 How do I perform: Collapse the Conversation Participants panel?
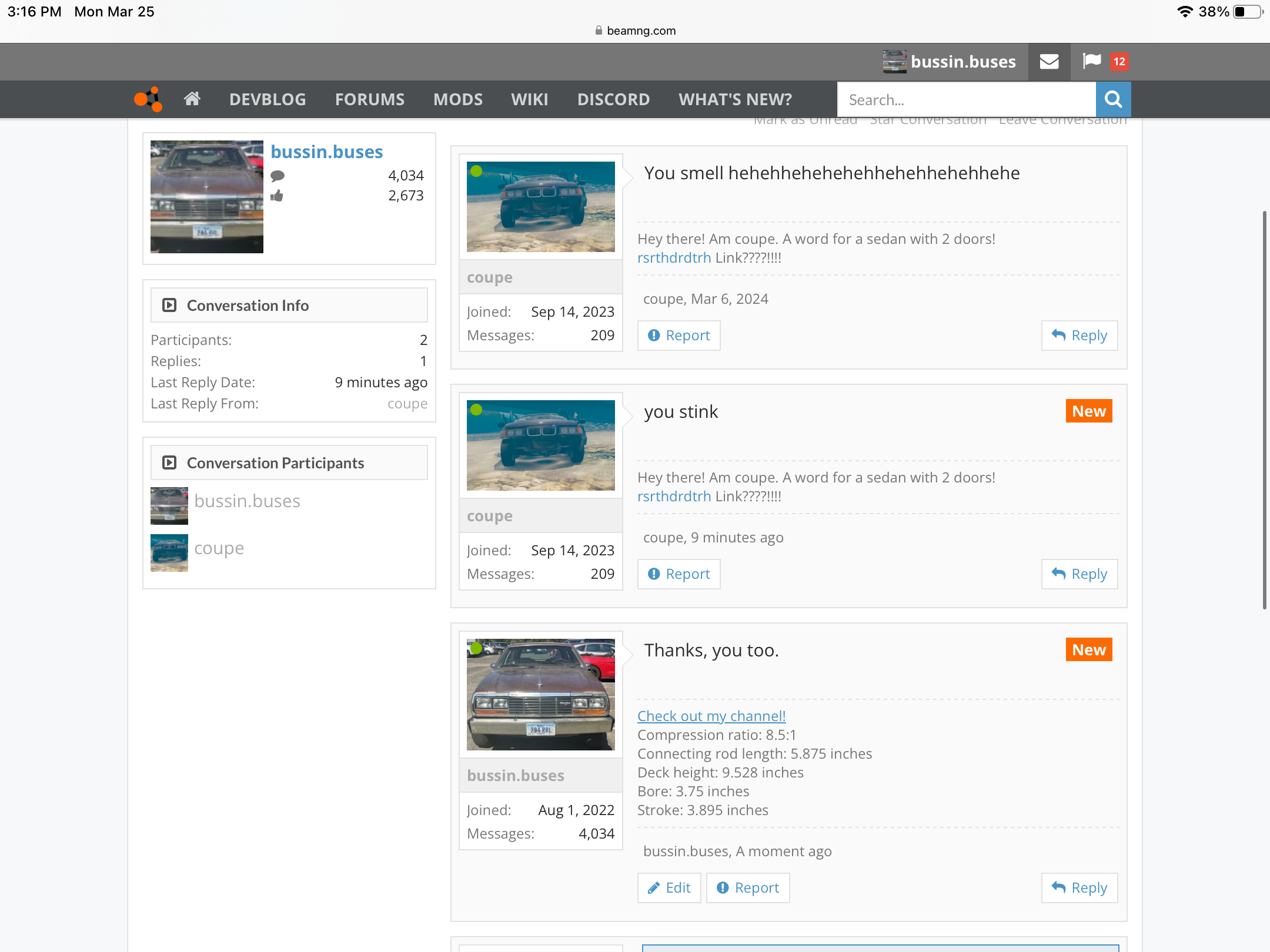pos(169,462)
